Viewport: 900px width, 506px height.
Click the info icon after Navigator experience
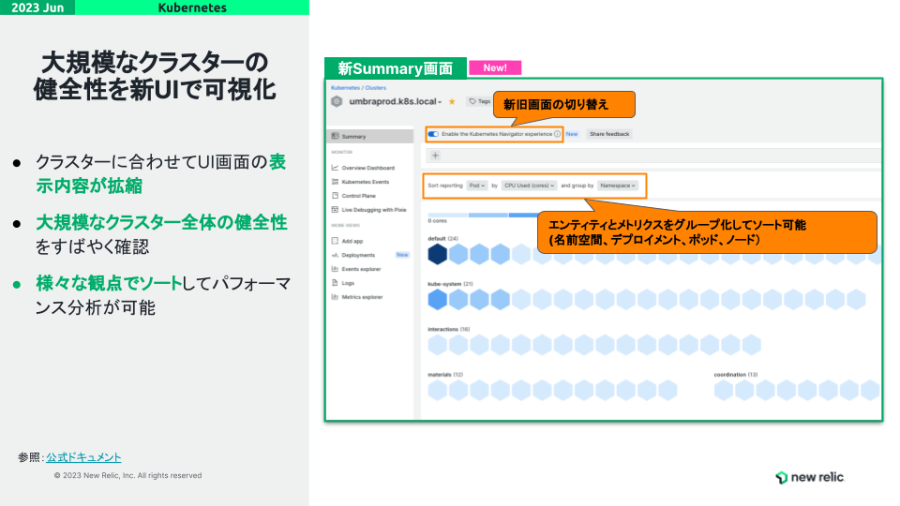557,134
